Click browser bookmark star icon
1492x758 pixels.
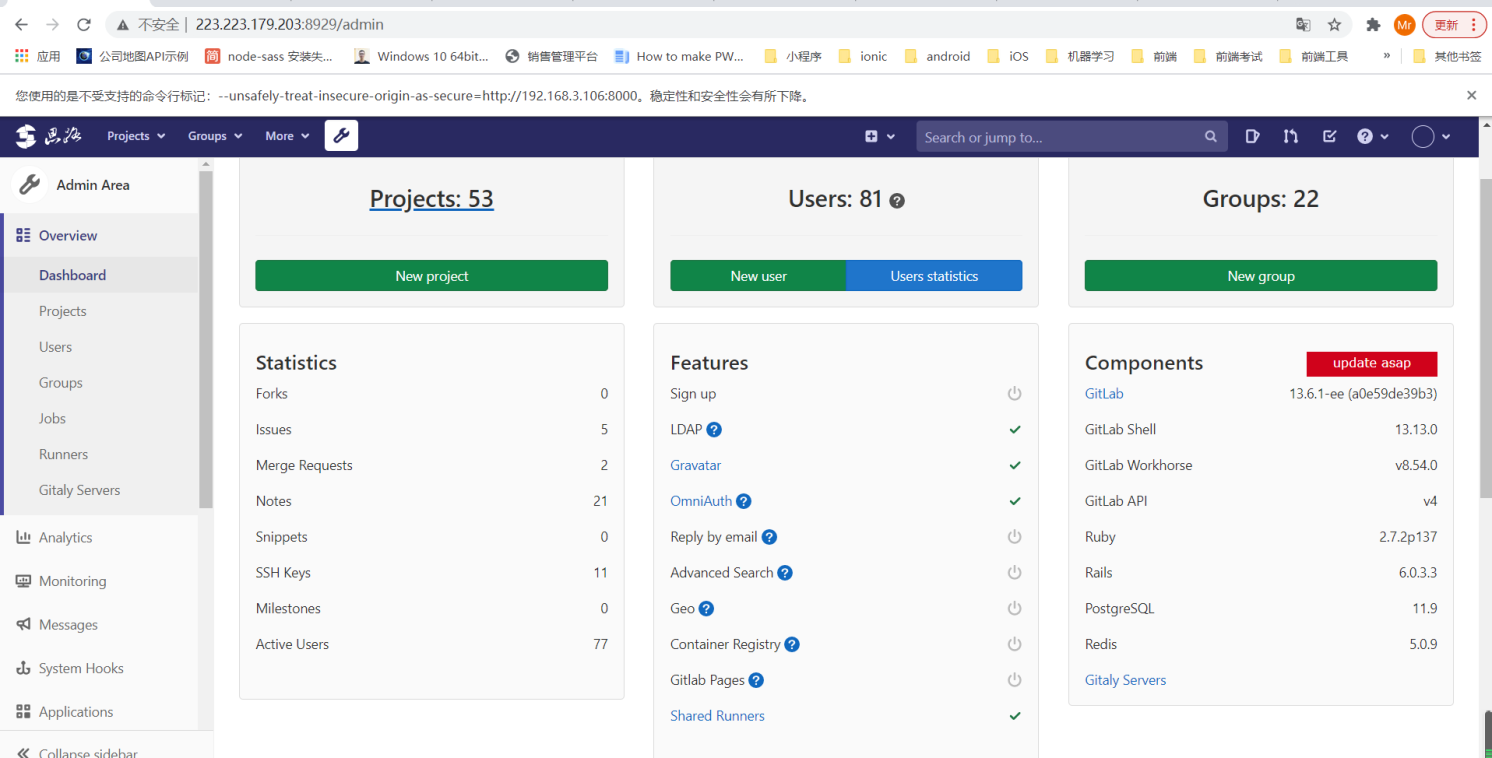click(1334, 25)
